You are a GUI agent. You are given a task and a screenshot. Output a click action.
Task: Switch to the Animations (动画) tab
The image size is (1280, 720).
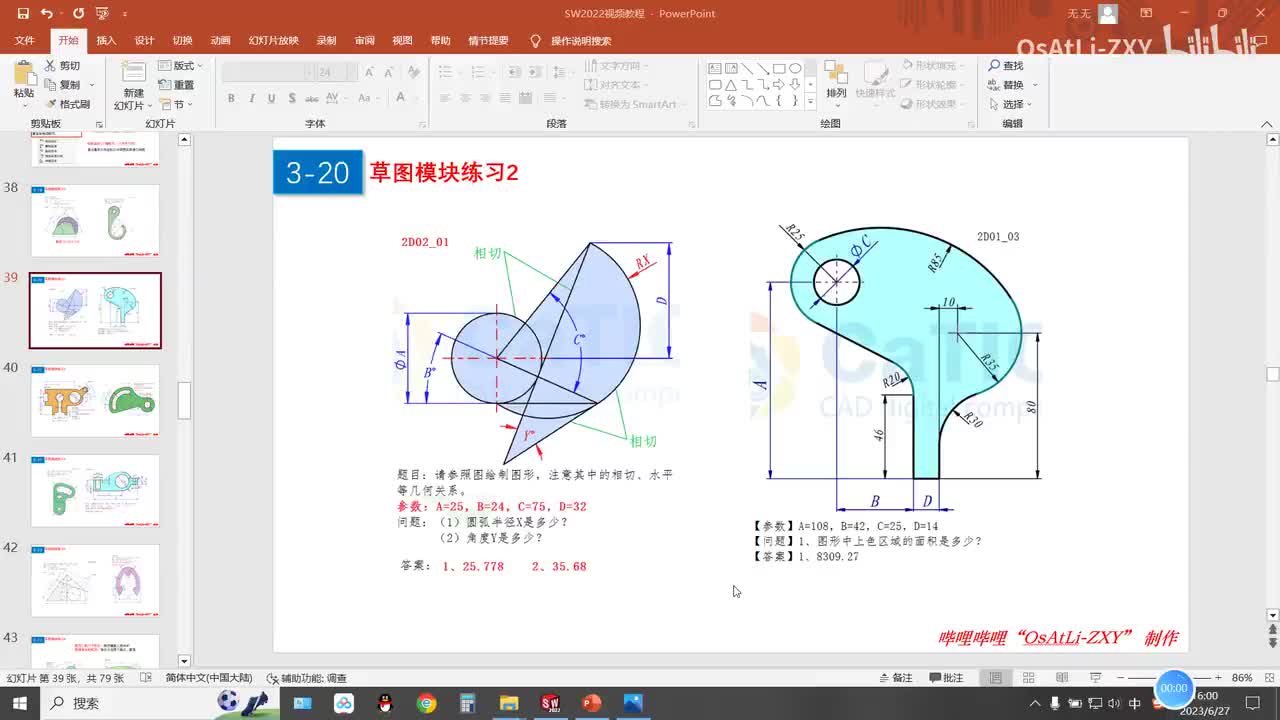pyautogui.click(x=220, y=41)
